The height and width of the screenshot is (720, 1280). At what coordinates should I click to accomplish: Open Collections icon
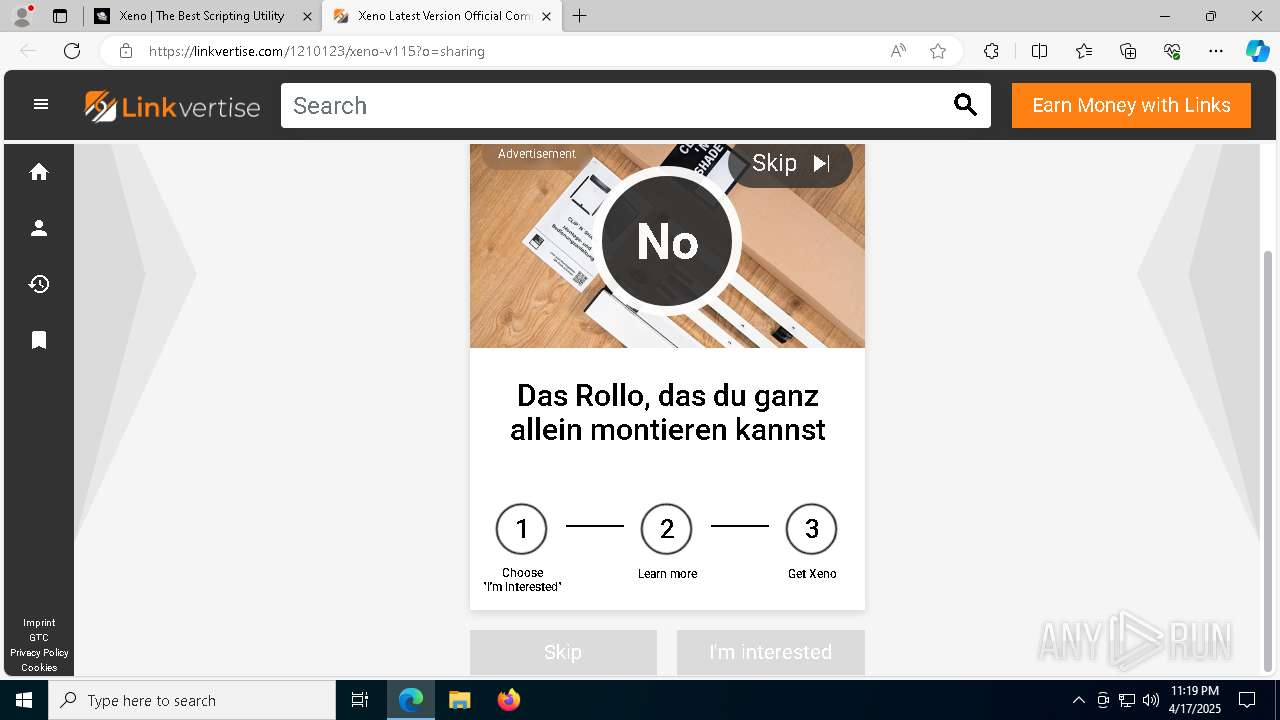1128,51
